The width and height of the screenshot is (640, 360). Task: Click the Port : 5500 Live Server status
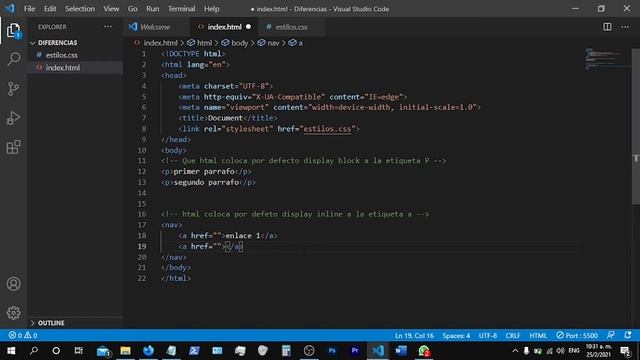[x=577, y=336]
